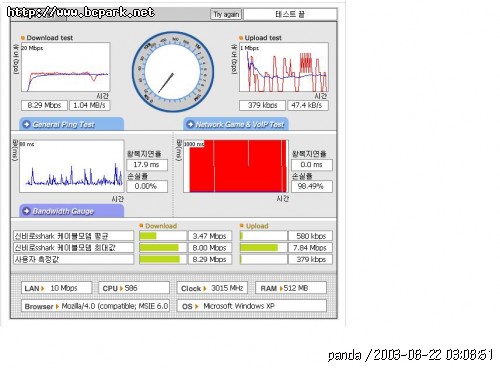Click the 8.29 Mbps gauge table value
The height and width of the screenshot is (368, 500).
click(210, 259)
